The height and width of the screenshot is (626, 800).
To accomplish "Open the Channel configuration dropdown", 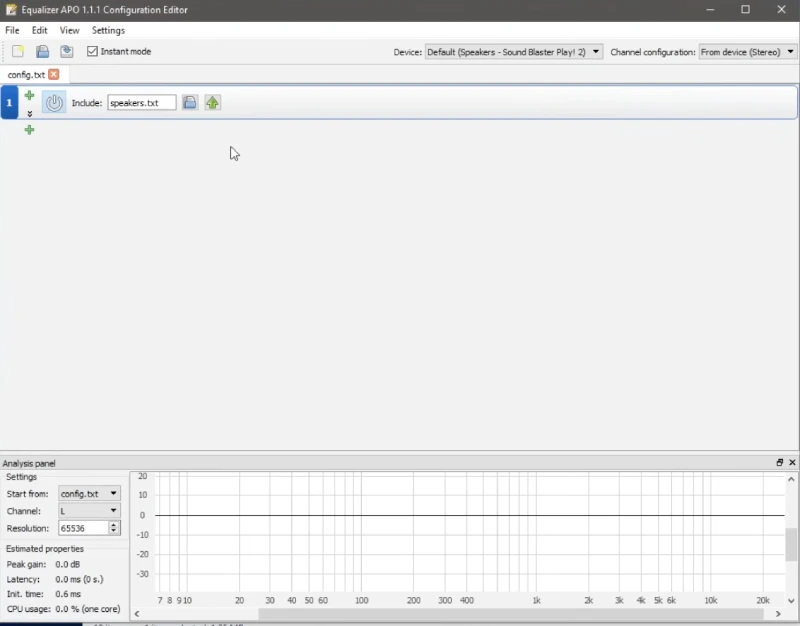I will click(747, 52).
